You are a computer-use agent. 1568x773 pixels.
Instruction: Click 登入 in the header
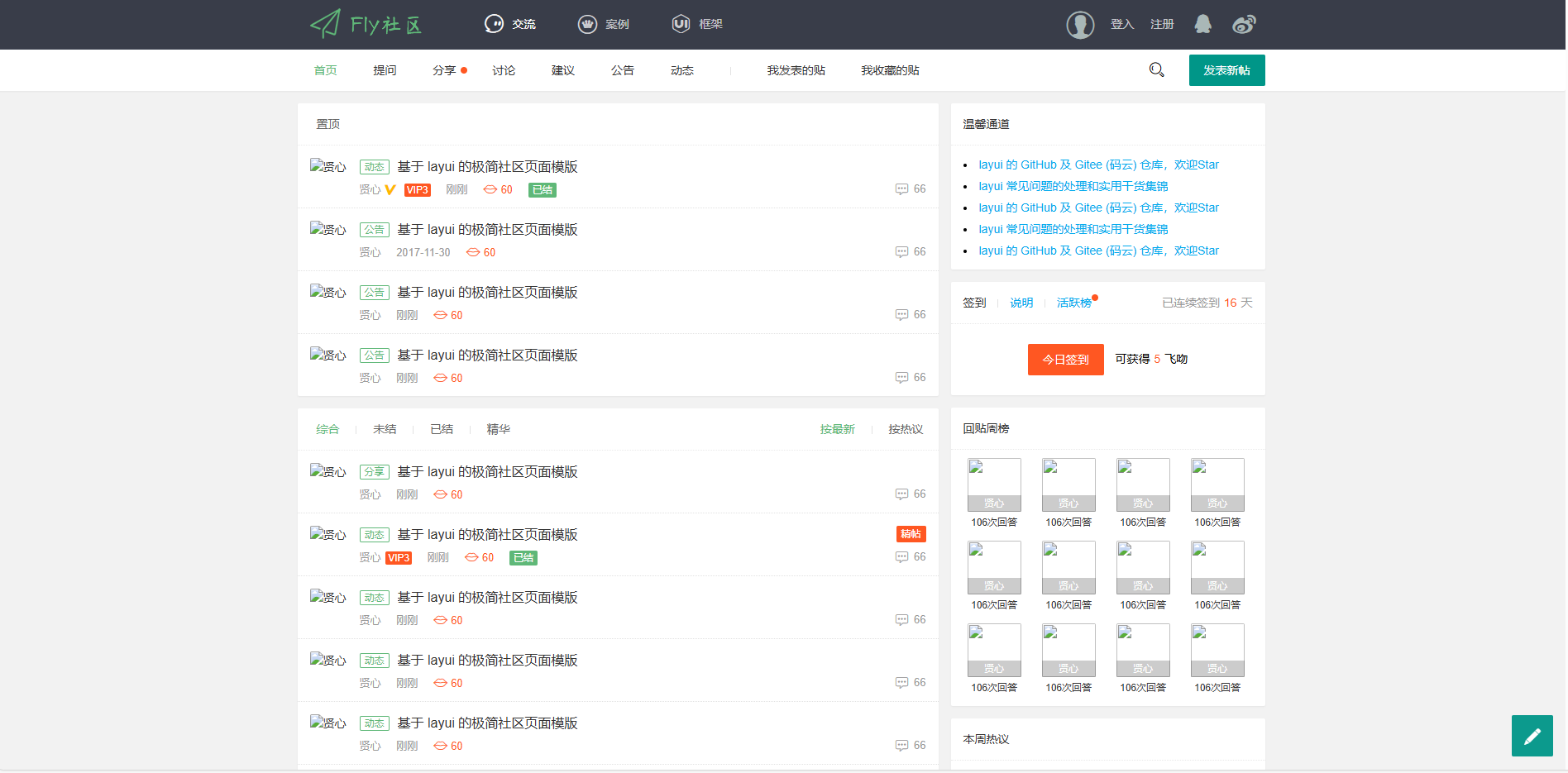(1122, 24)
